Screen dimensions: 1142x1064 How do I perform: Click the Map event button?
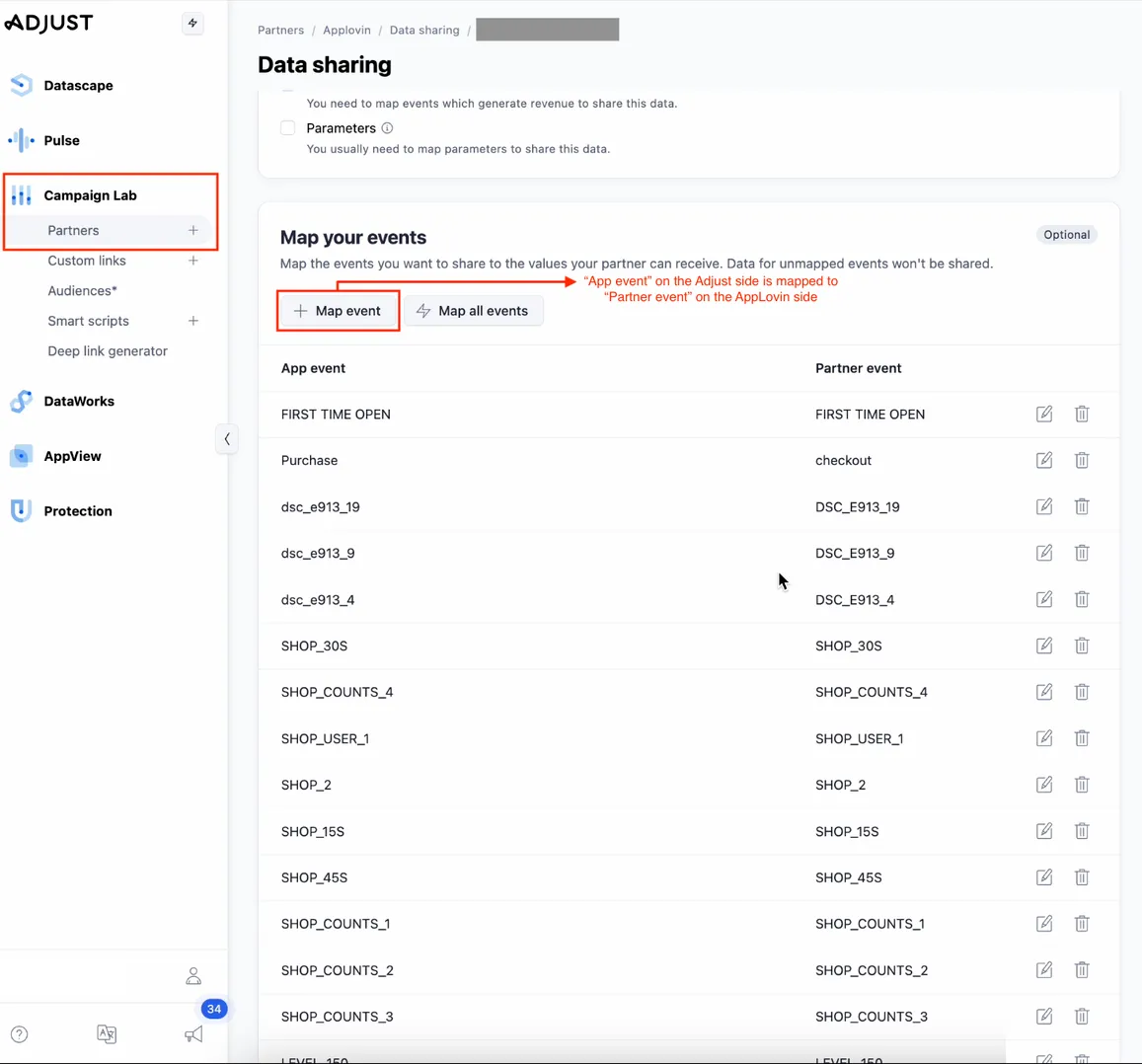point(337,310)
